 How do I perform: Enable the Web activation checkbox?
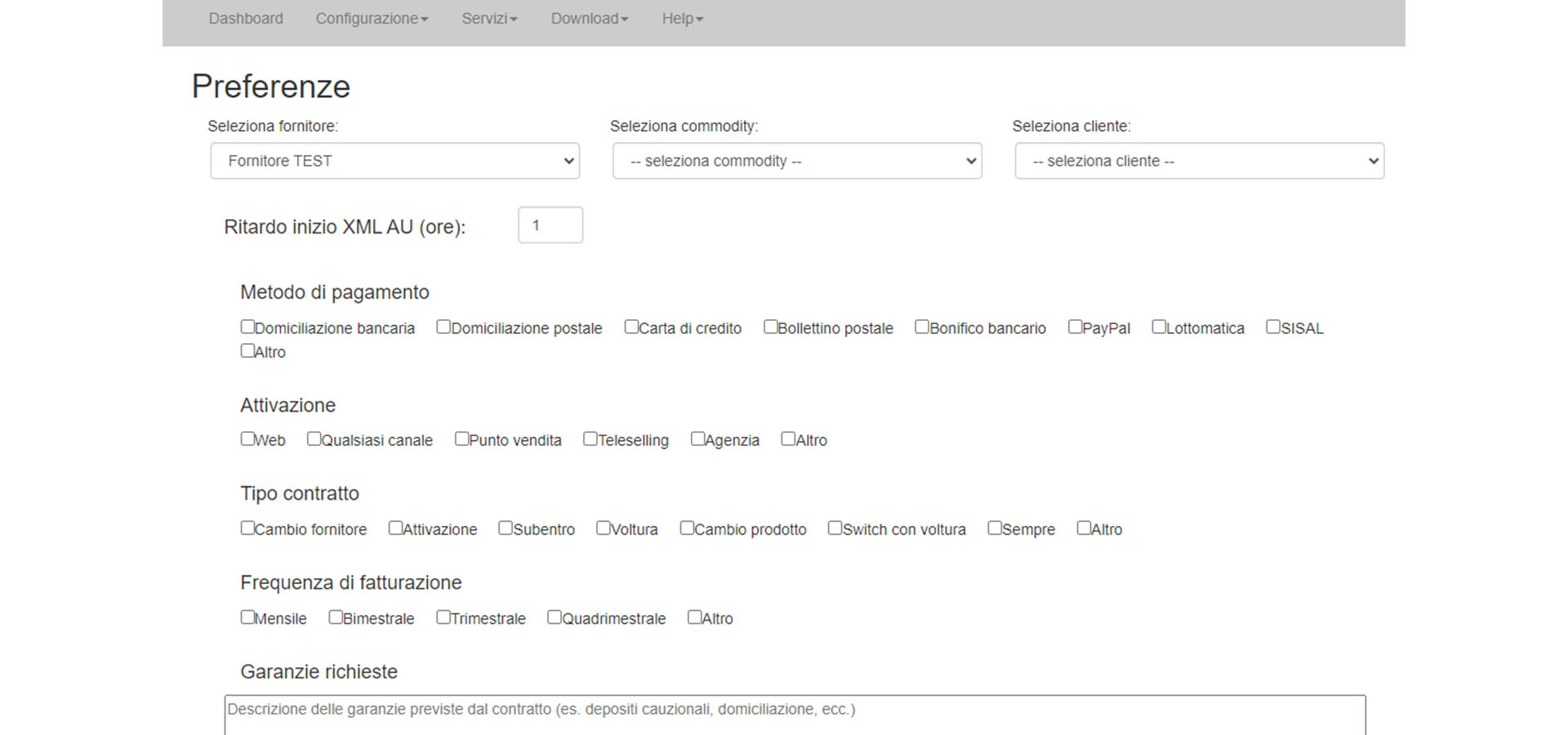[x=247, y=439]
